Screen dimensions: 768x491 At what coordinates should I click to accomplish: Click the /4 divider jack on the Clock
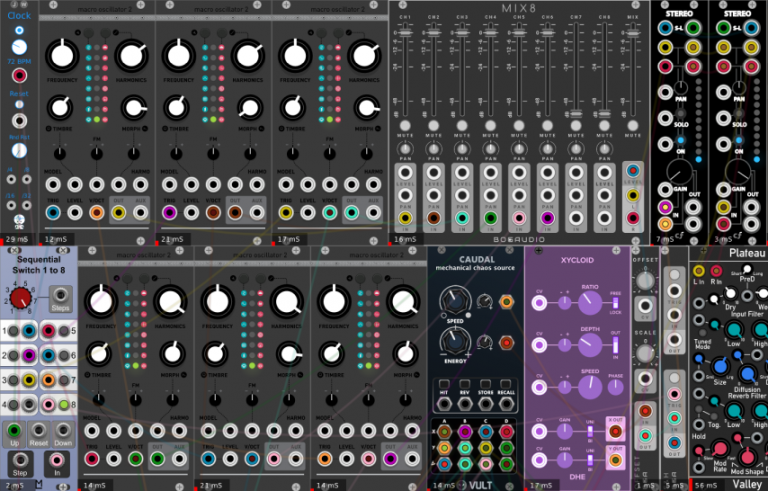click(11, 179)
